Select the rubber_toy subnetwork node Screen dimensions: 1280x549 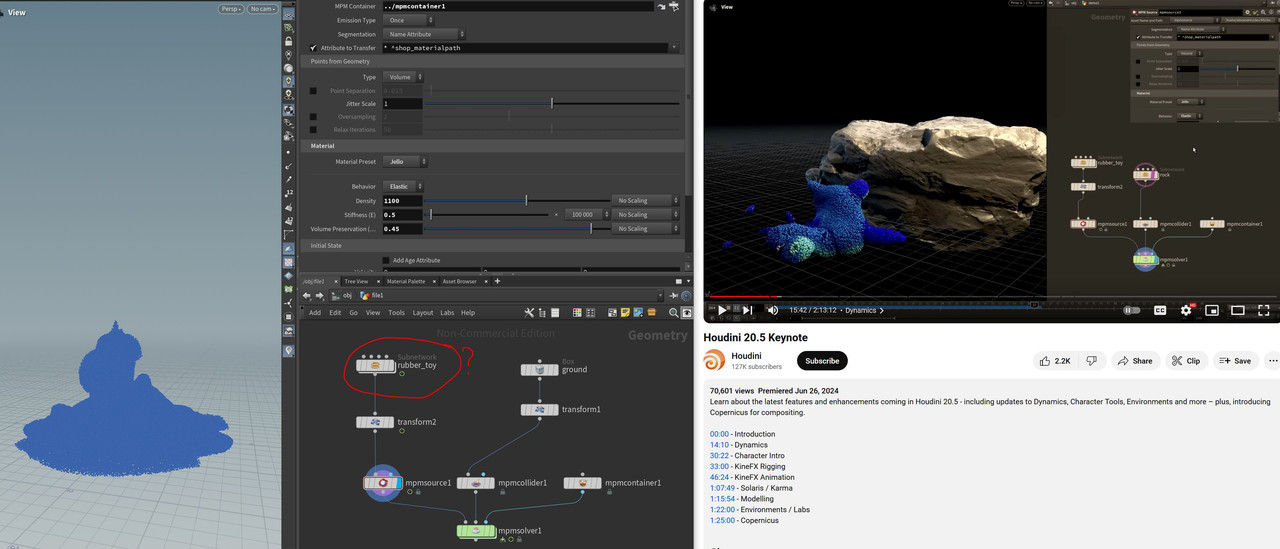pos(375,365)
